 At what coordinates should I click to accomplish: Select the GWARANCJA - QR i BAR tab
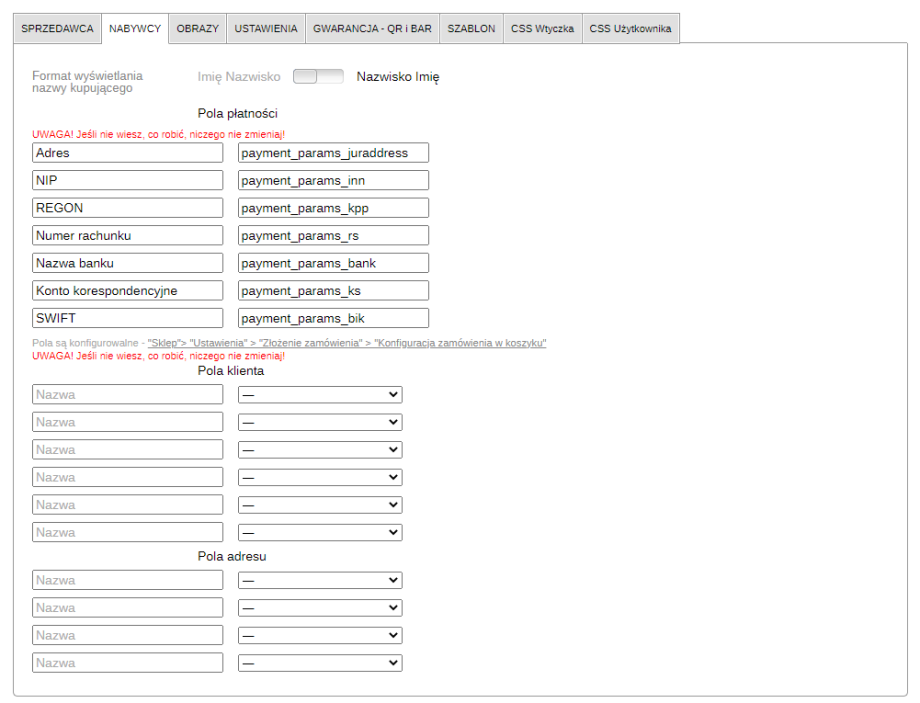(x=372, y=29)
